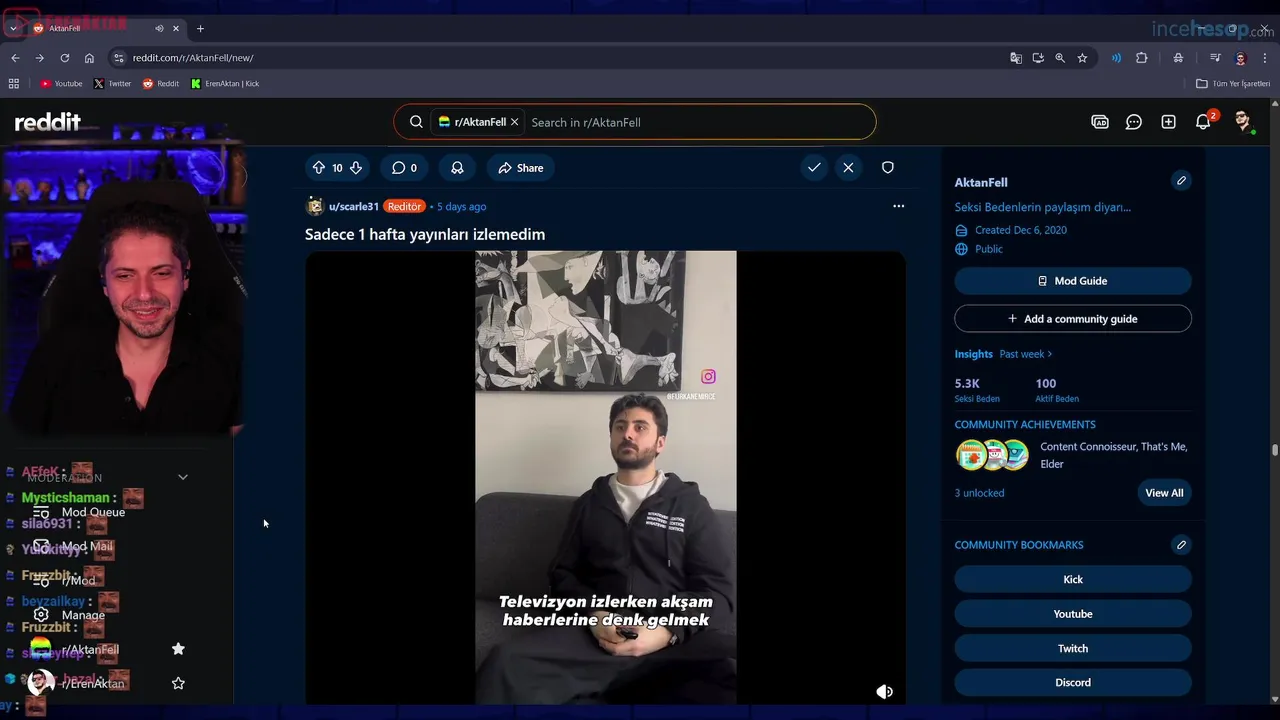
Task: Open the Discord community bookmark
Action: pyautogui.click(x=1073, y=683)
